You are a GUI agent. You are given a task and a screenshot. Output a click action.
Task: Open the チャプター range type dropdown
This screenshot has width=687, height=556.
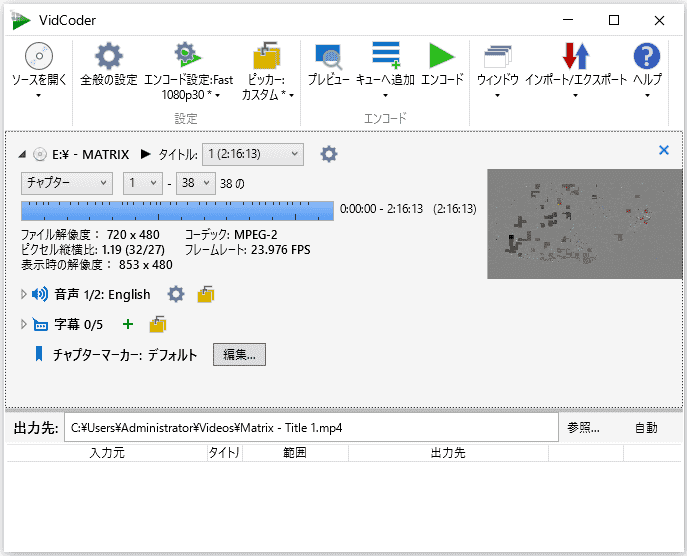(x=67, y=183)
